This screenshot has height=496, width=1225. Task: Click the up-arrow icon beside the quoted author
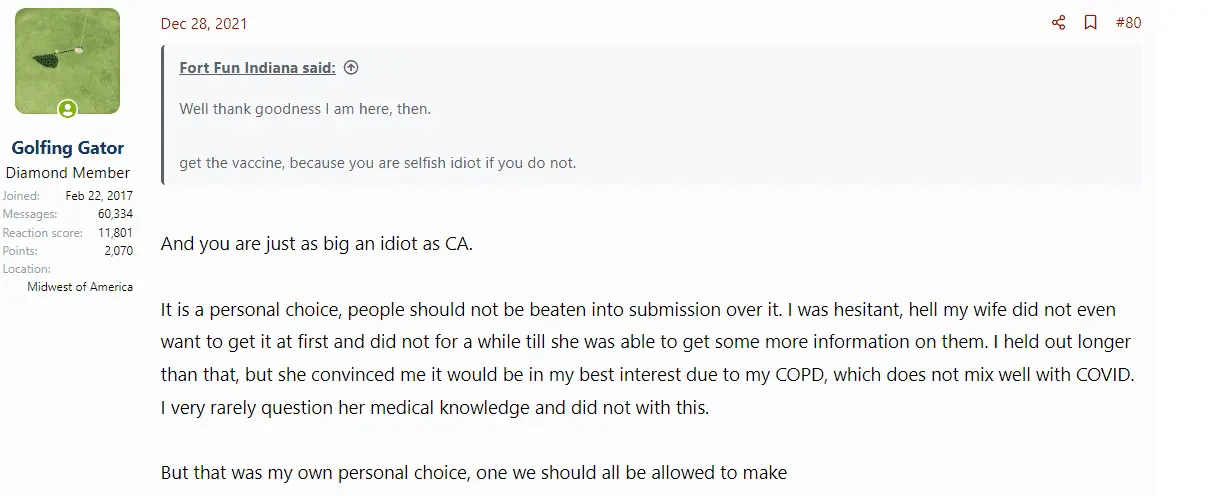350,68
